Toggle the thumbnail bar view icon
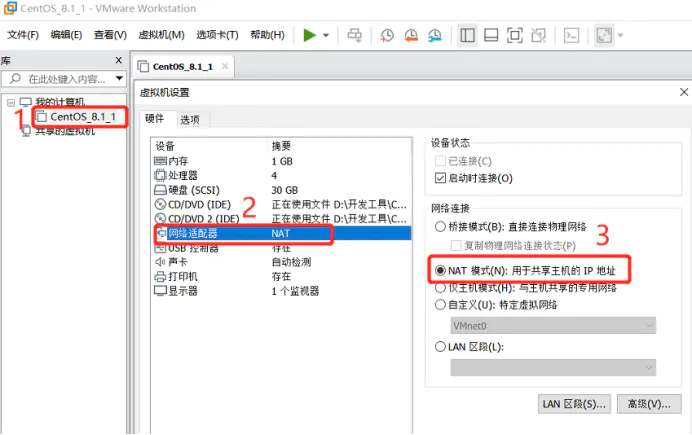Screen dimensions: 692x435 (x=491, y=35)
